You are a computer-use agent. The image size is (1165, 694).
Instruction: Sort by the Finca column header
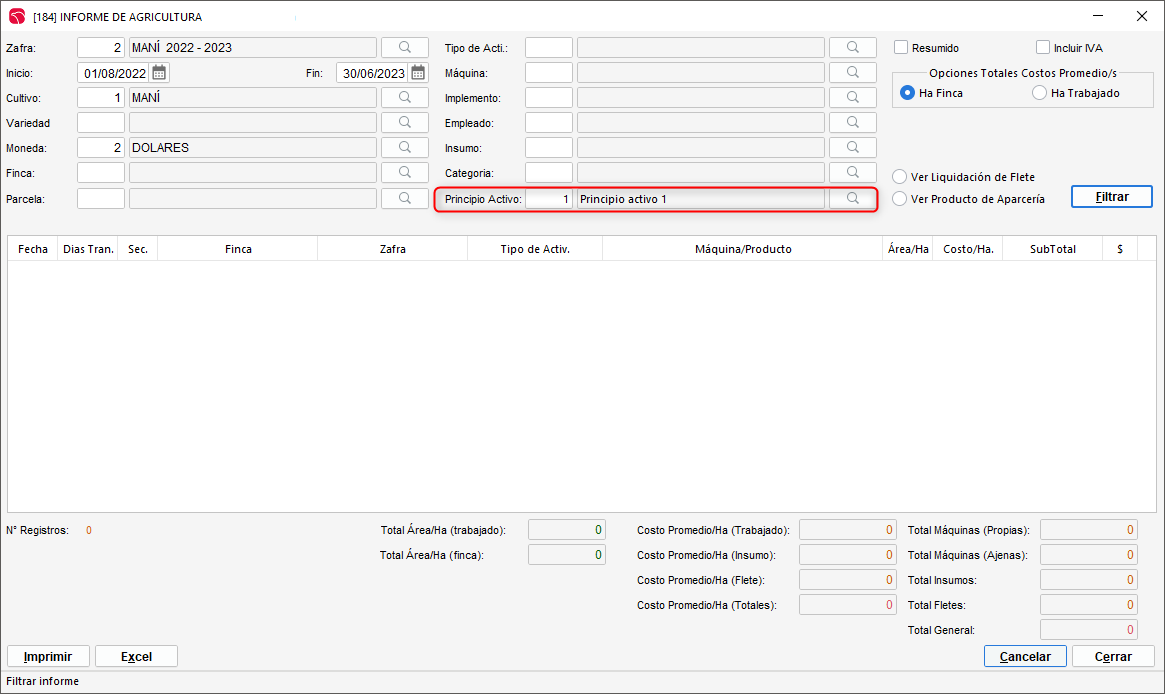[238, 249]
